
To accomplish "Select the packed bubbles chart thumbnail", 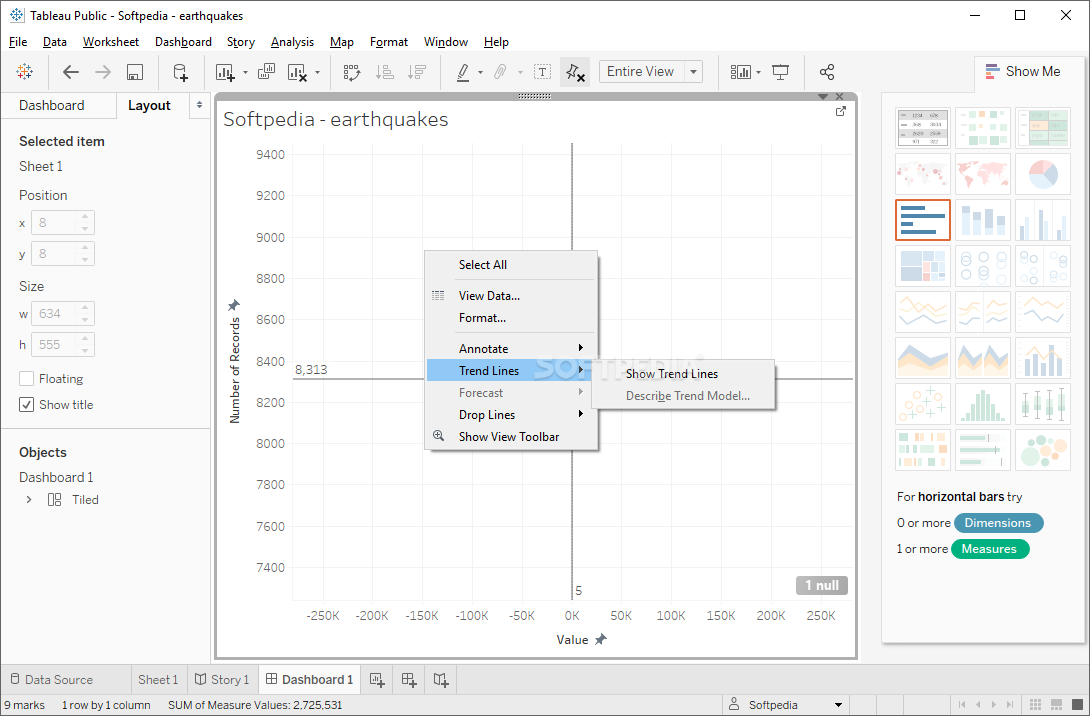I will pos(1042,449).
